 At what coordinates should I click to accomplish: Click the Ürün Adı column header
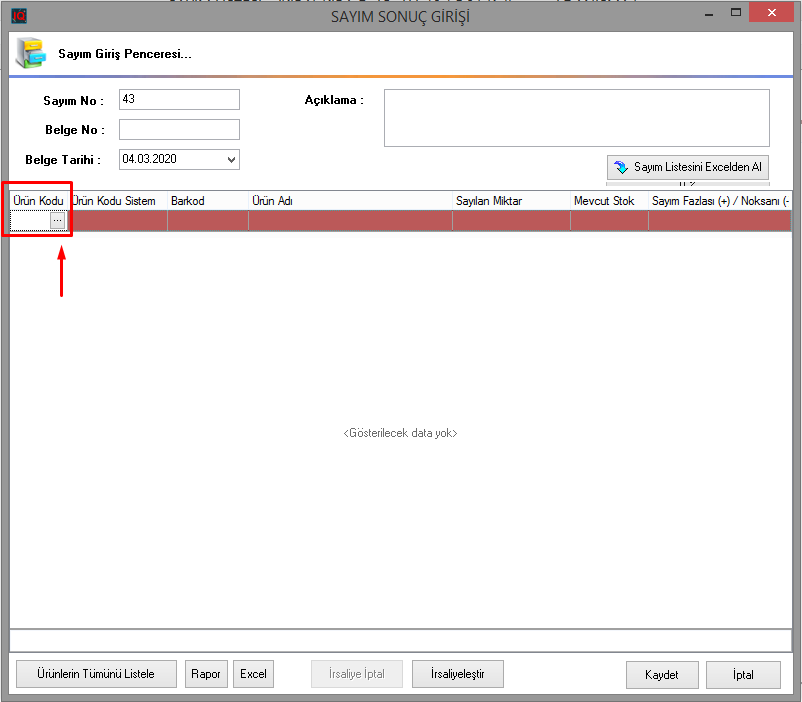[x=350, y=201]
